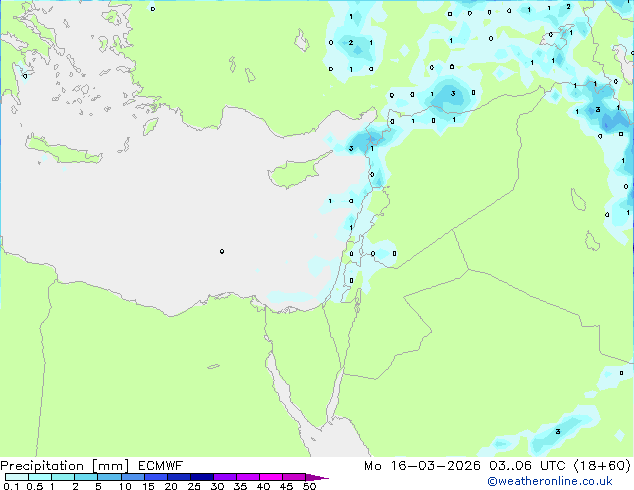
Task: Choose the 35–40 mm violet legend swatch
Action: pyautogui.click(x=247, y=477)
